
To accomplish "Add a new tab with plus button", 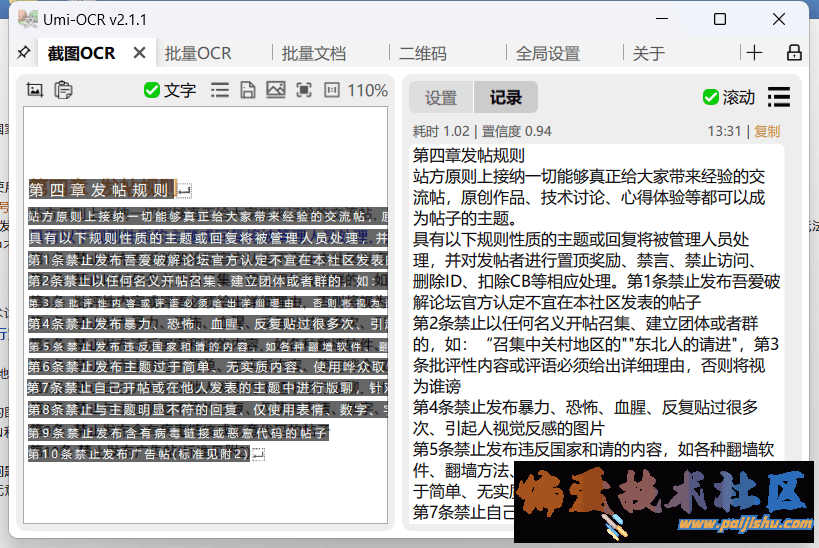I will [754, 53].
